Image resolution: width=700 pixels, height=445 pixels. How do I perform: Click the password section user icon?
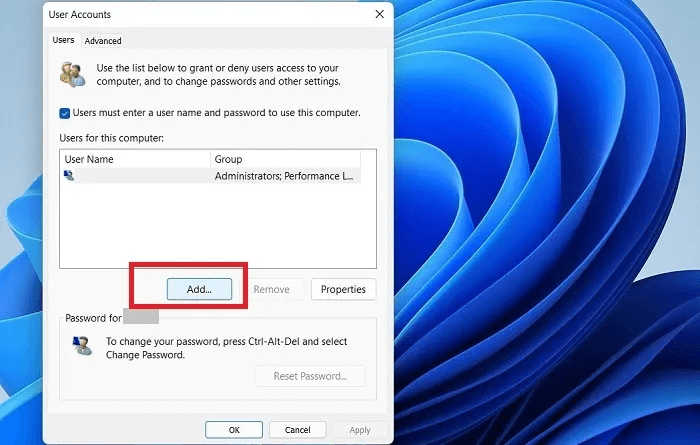83,345
